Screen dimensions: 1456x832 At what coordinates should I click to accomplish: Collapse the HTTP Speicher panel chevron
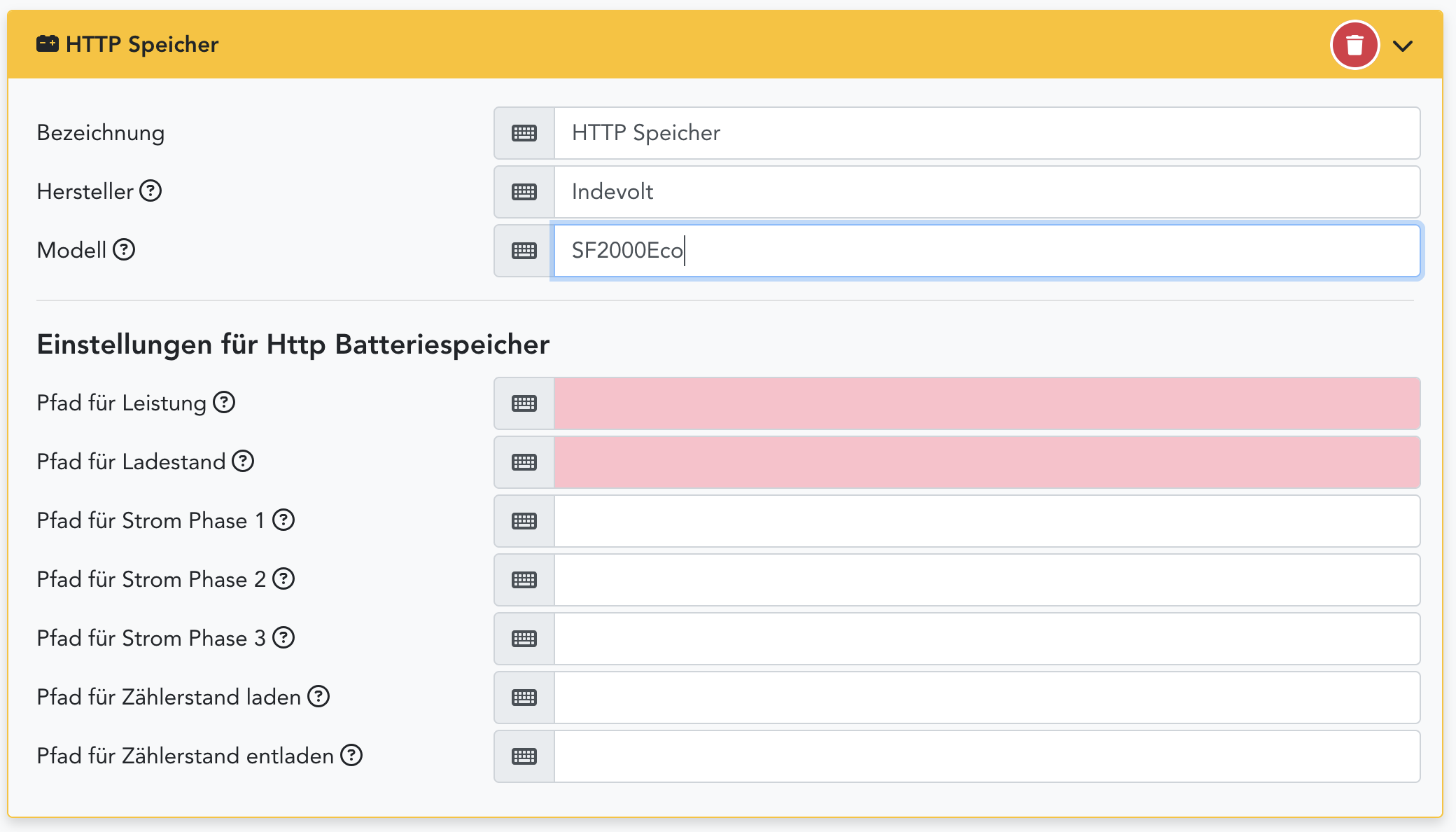(1403, 46)
